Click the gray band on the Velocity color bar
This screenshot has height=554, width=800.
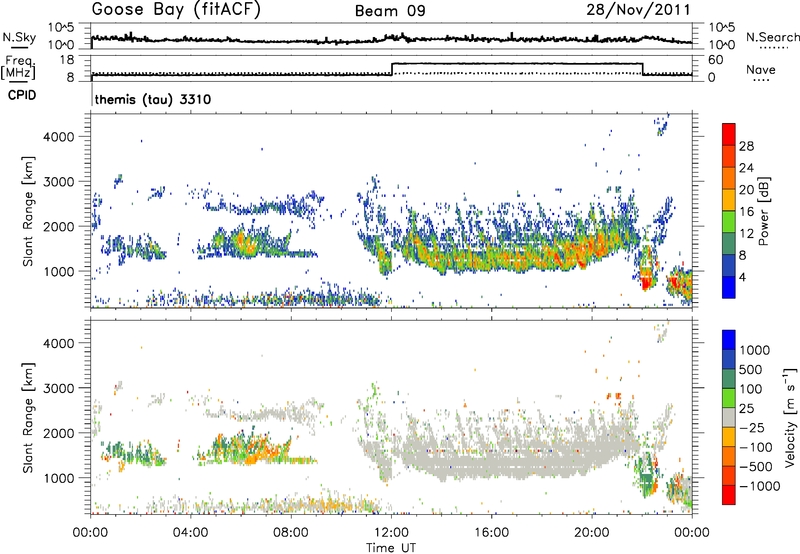[729, 417]
